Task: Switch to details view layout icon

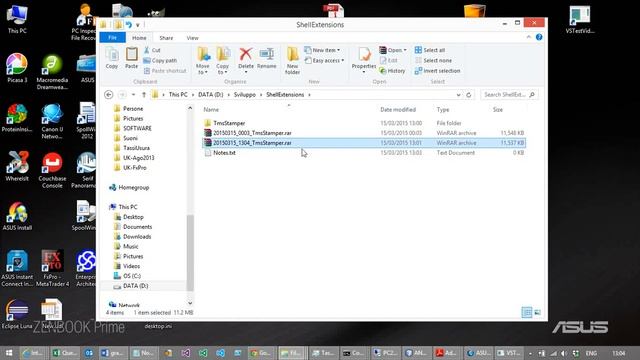Action: click(x=527, y=312)
